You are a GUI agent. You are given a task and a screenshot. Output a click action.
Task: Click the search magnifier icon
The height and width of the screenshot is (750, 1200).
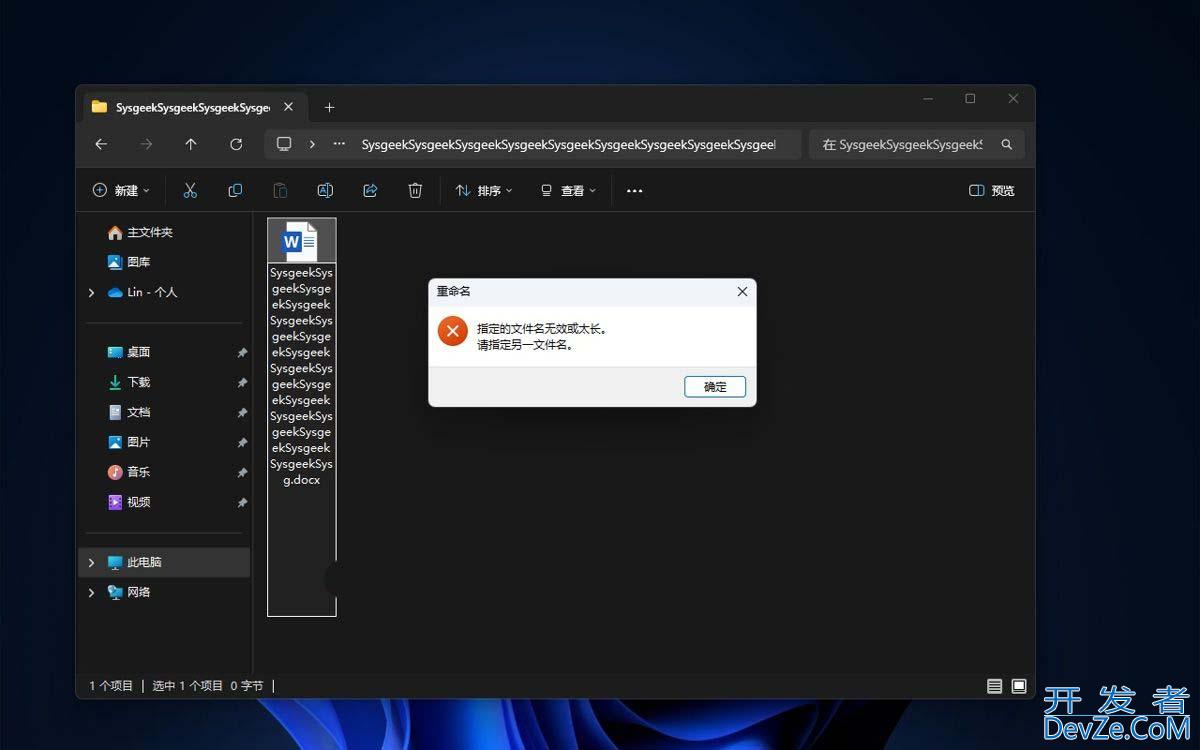(1007, 144)
